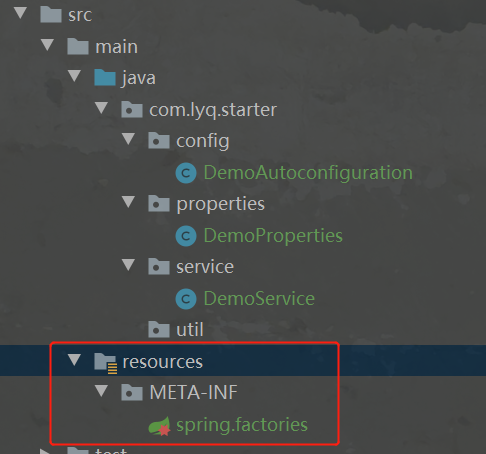
Task: Click the DemoProperties class icon
Action: 186,236
